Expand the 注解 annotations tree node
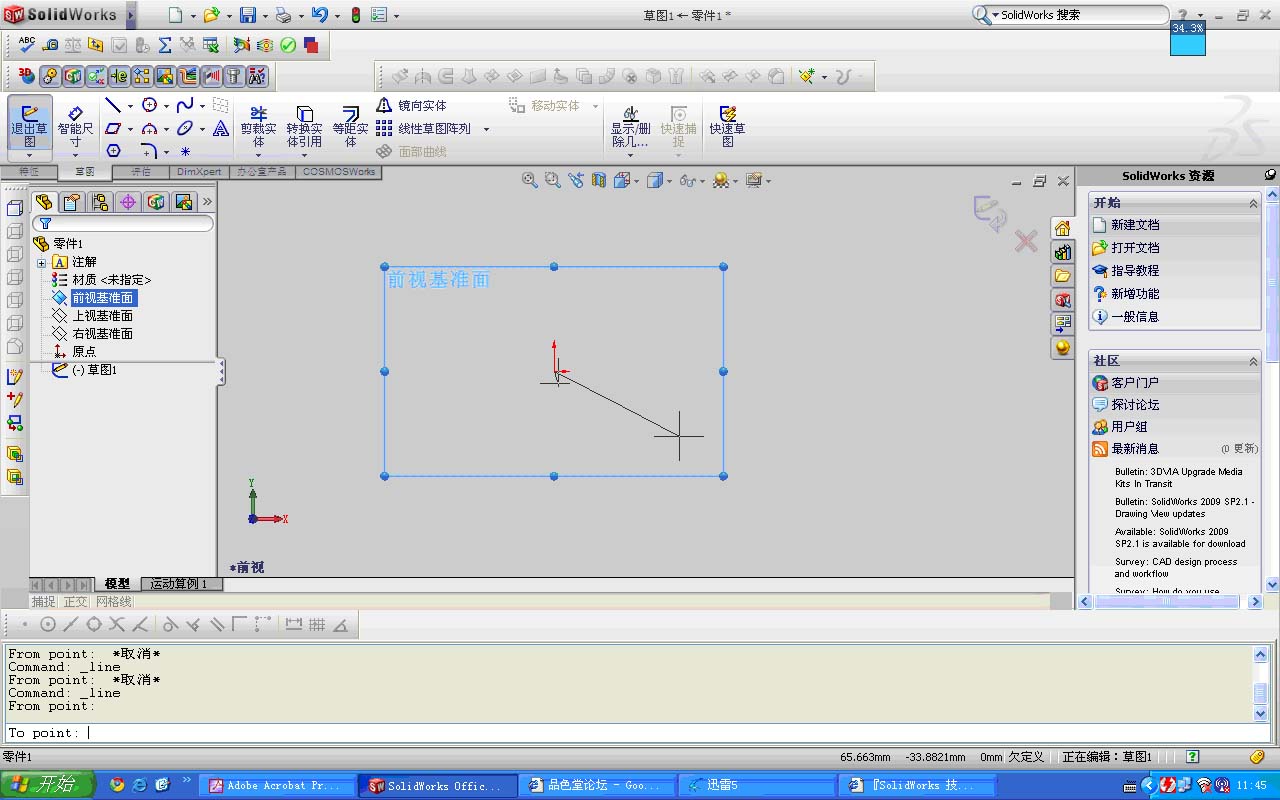This screenshot has height=800, width=1280. pos(41,263)
